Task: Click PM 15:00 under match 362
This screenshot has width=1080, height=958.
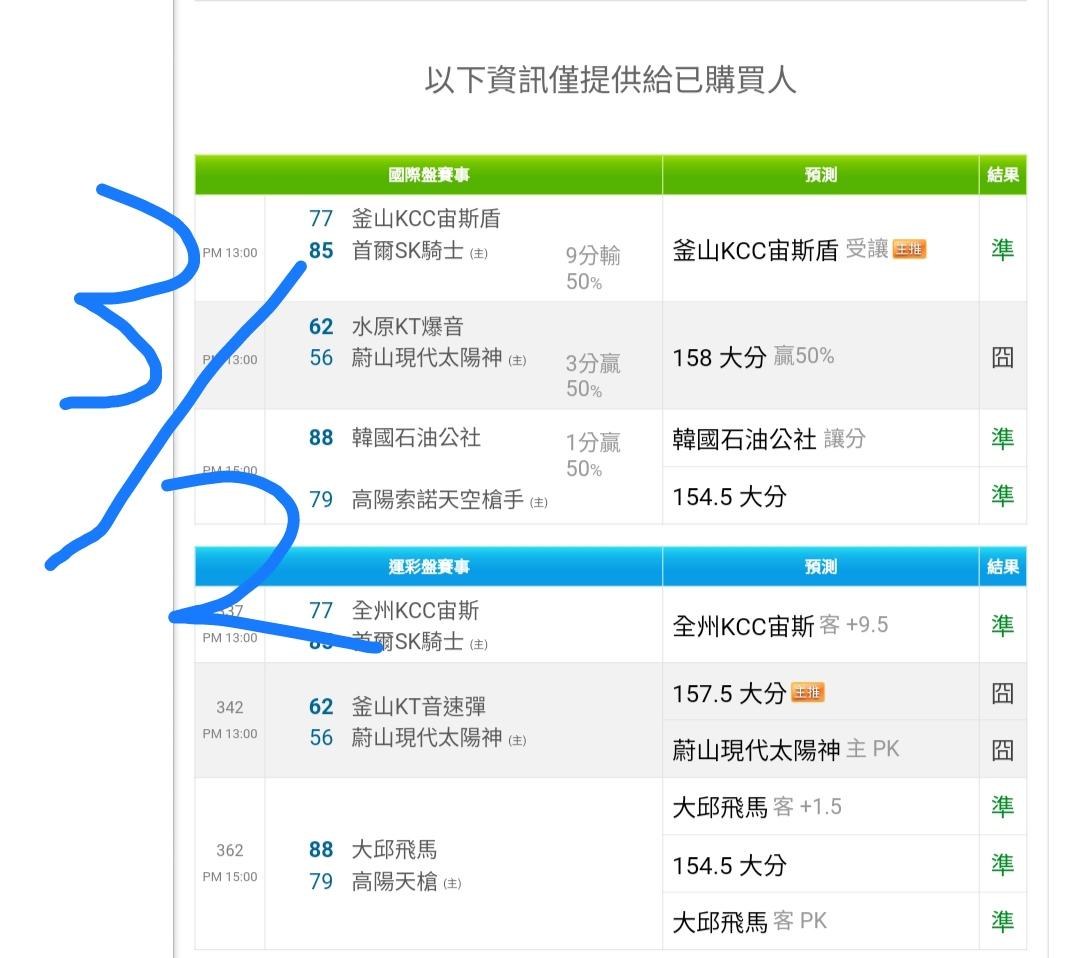Action: coord(230,877)
